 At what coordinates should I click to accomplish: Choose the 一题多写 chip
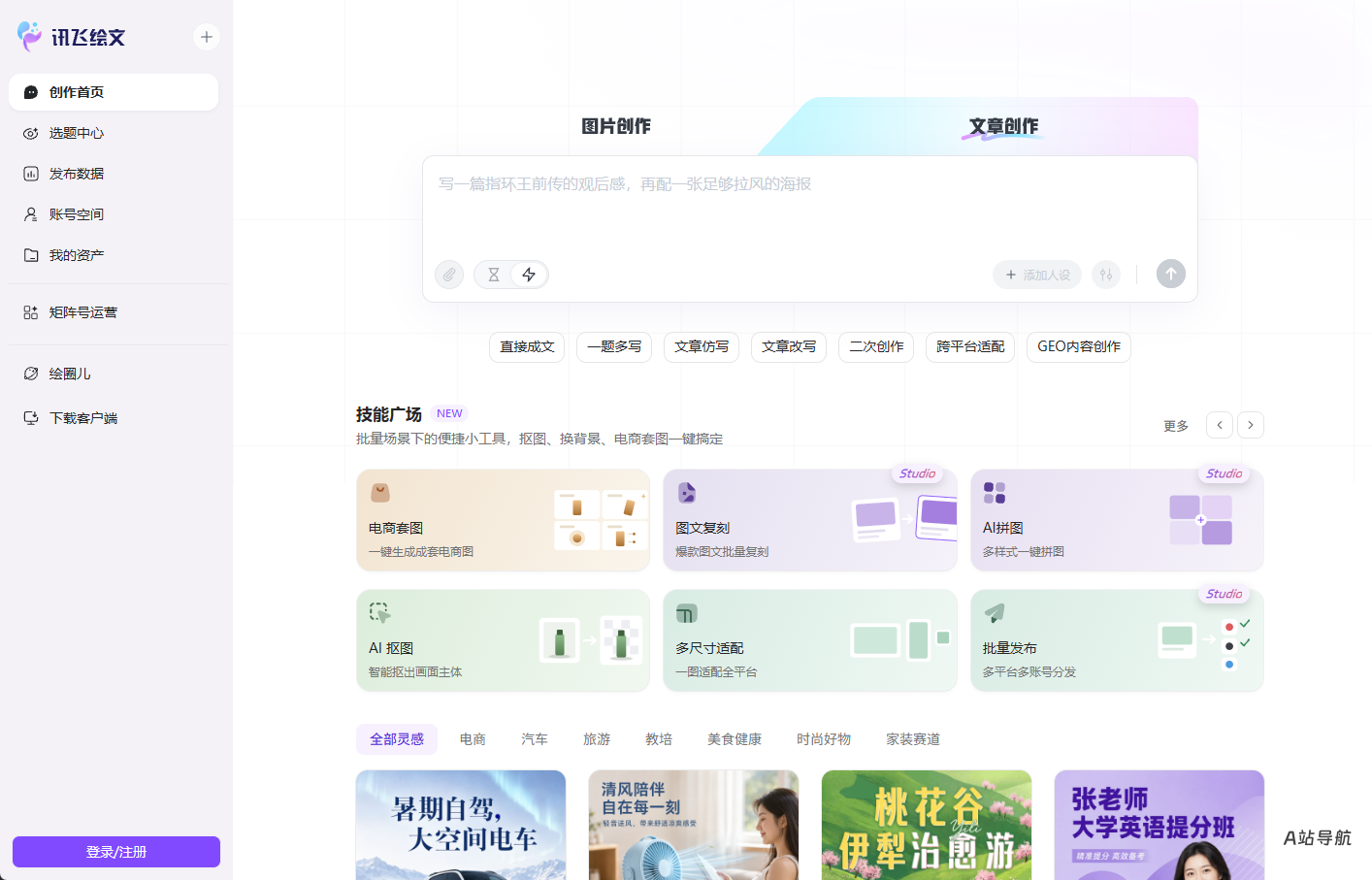614,347
